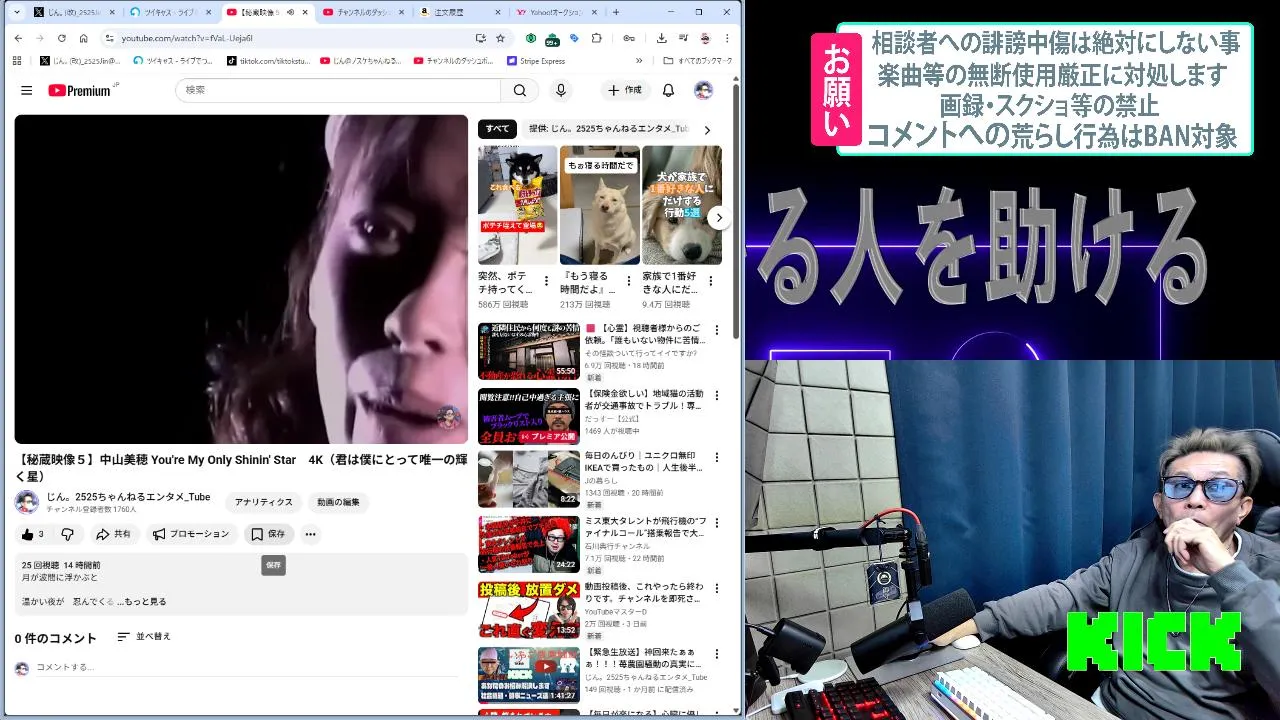
Task: Open アナリティクス for the video
Action: click(x=264, y=502)
